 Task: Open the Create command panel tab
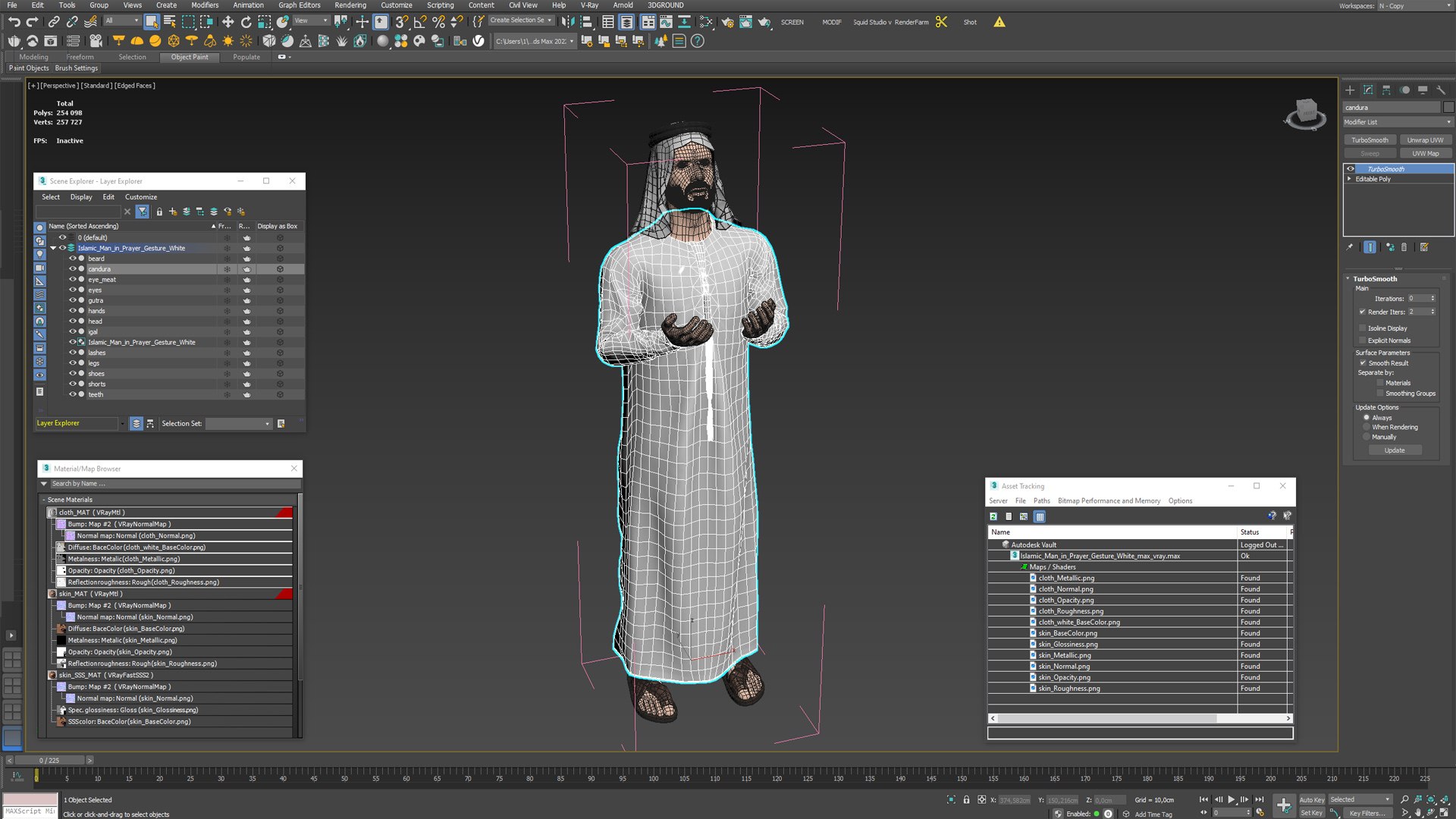pyautogui.click(x=1350, y=89)
